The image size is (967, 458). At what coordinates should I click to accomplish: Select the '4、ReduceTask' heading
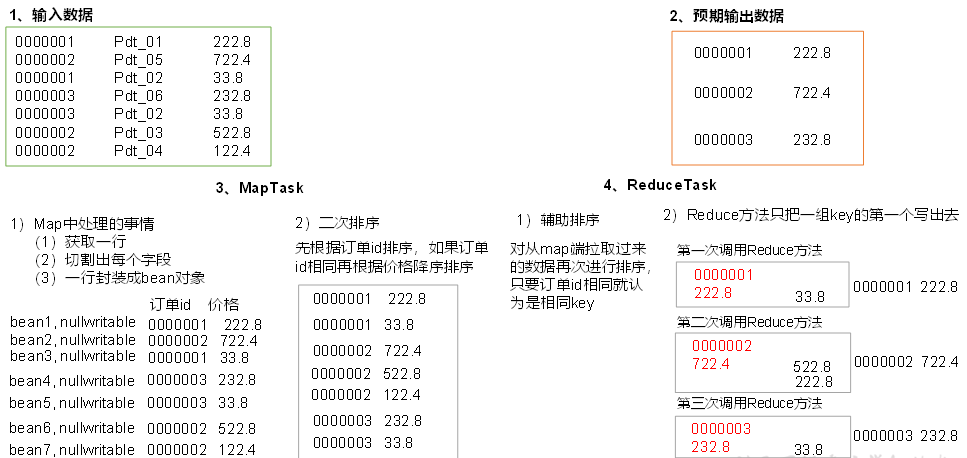coord(660,184)
